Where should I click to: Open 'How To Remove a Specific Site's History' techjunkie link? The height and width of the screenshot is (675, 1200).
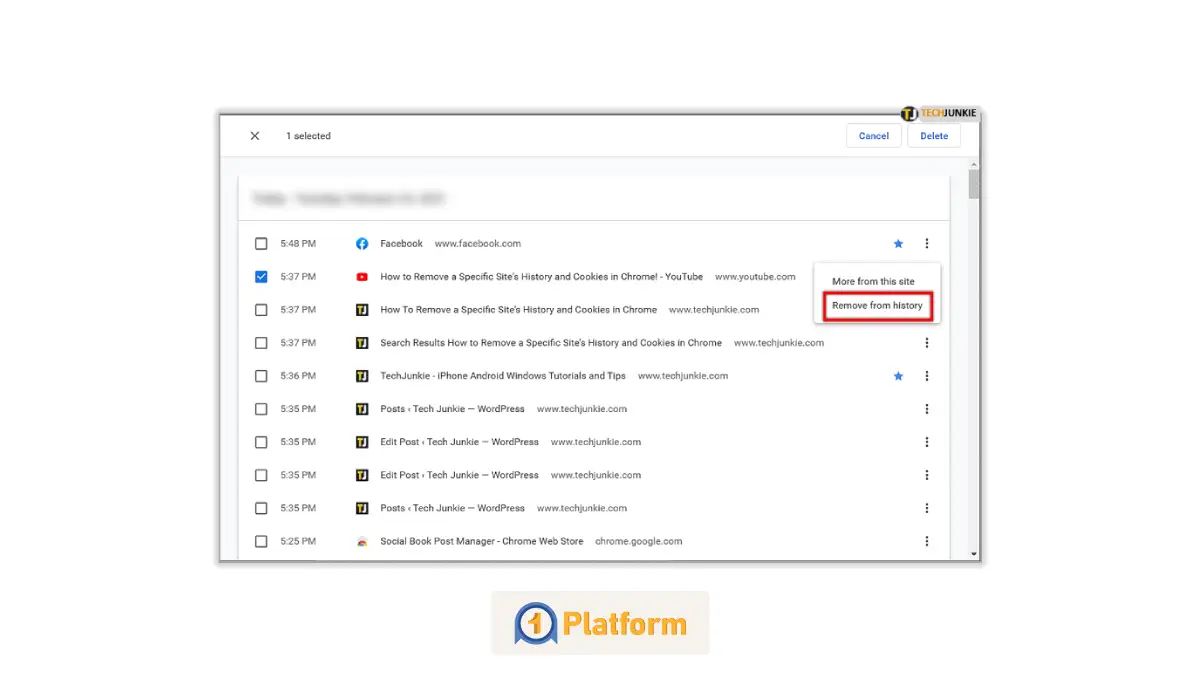tap(518, 310)
